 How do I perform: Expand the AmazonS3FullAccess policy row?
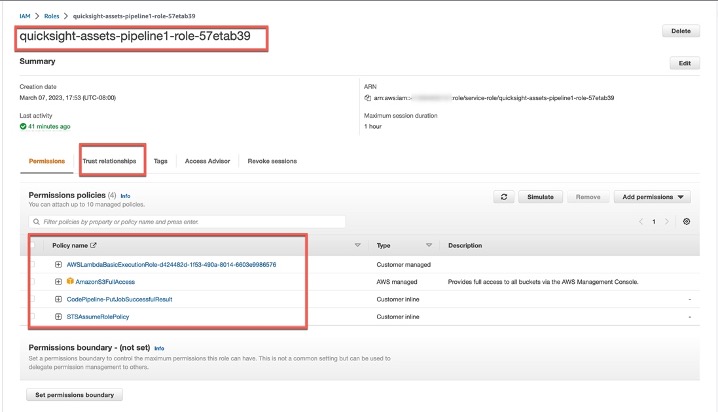58,282
